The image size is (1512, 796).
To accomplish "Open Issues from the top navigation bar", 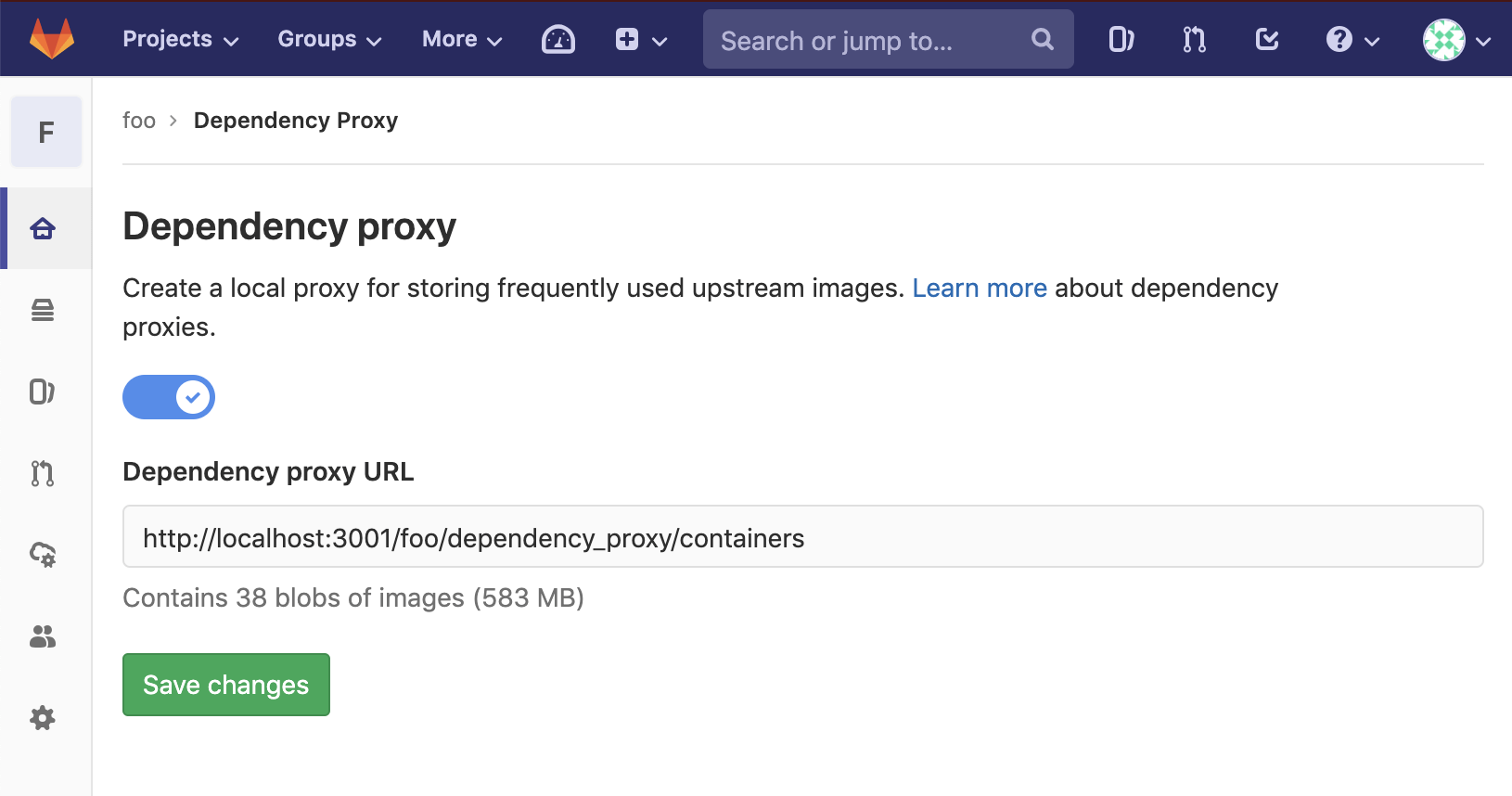I will click(1121, 39).
